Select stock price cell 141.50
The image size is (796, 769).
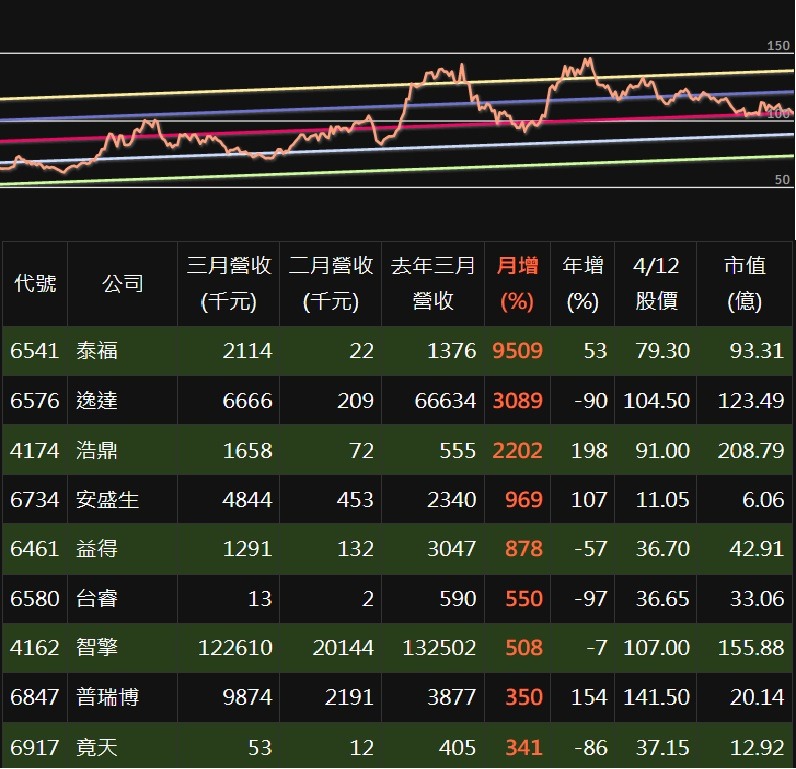(x=656, y=698)
